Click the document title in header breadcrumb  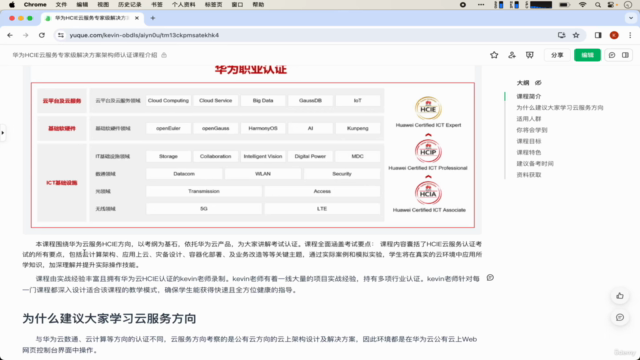(x=84, y=55)
